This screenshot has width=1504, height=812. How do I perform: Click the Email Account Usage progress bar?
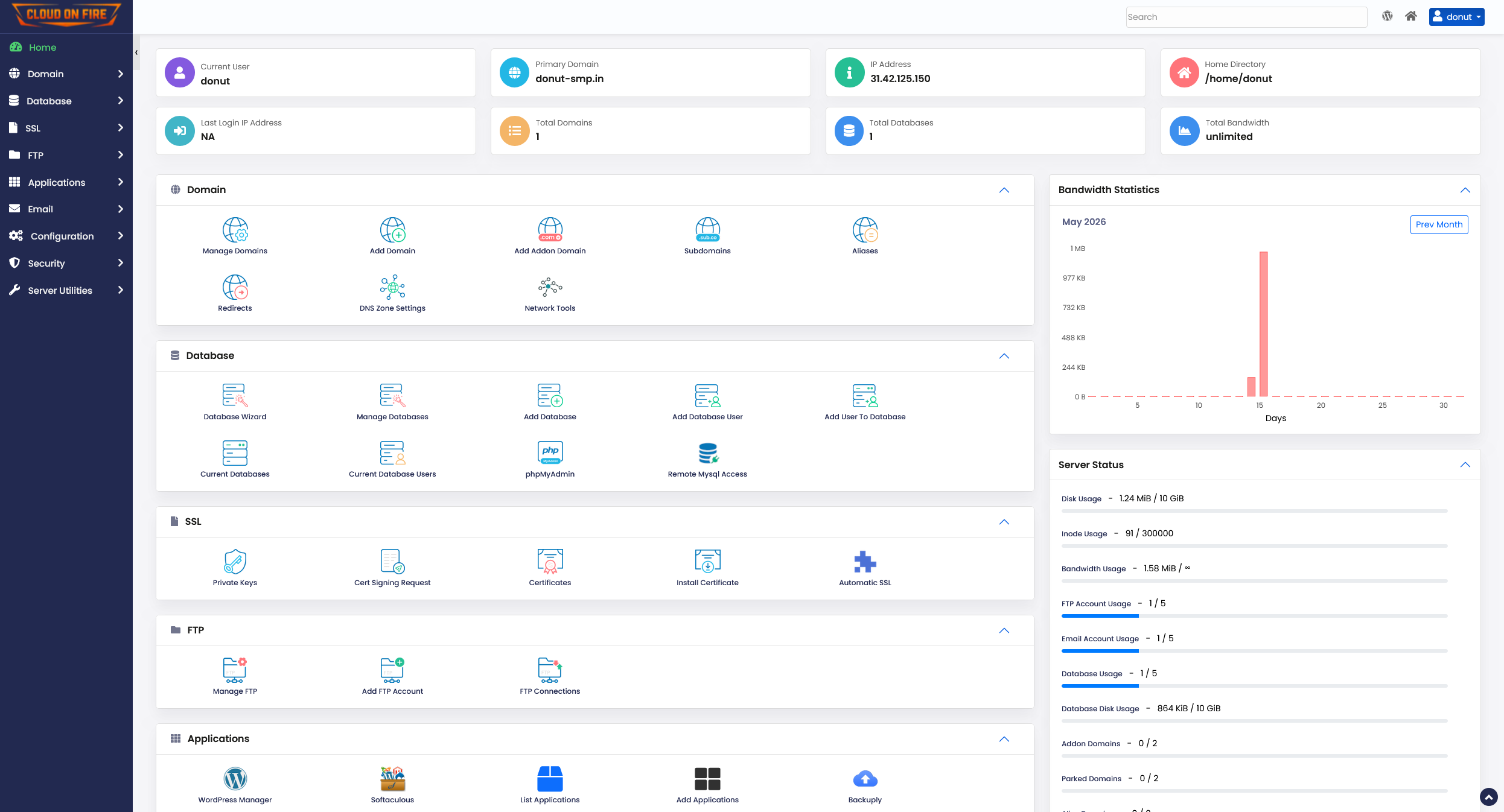tap(1254, 651)
